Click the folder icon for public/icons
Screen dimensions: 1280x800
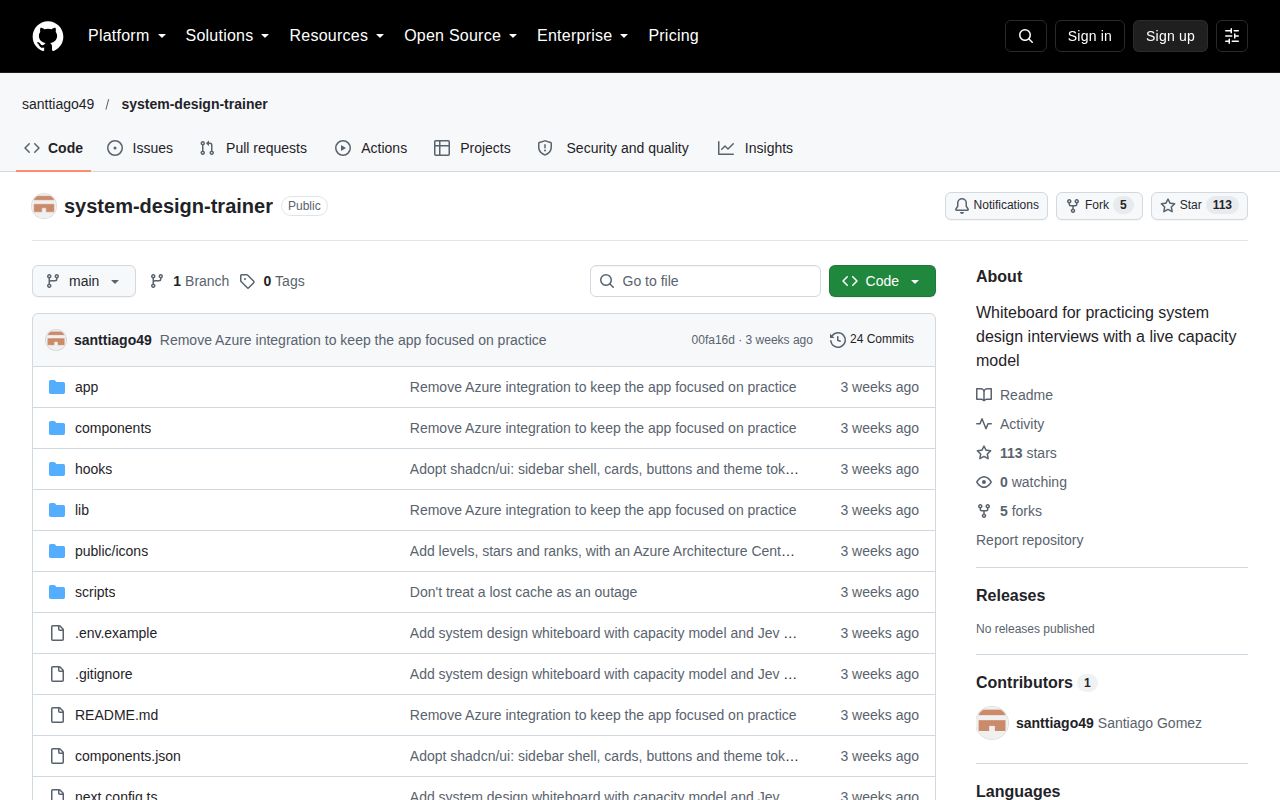[x=57, y=551]
